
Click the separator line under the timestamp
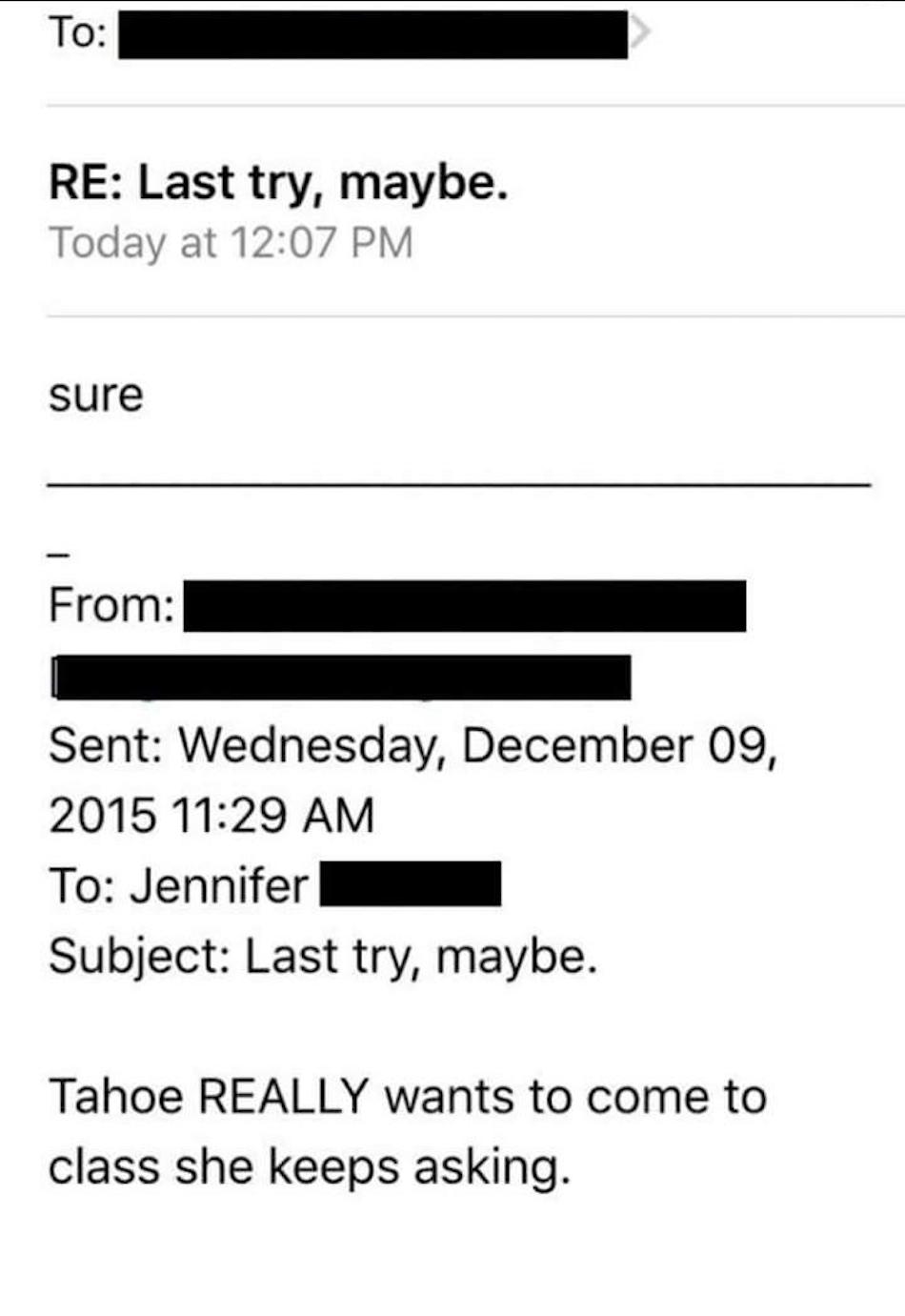(x=475, y=316)
